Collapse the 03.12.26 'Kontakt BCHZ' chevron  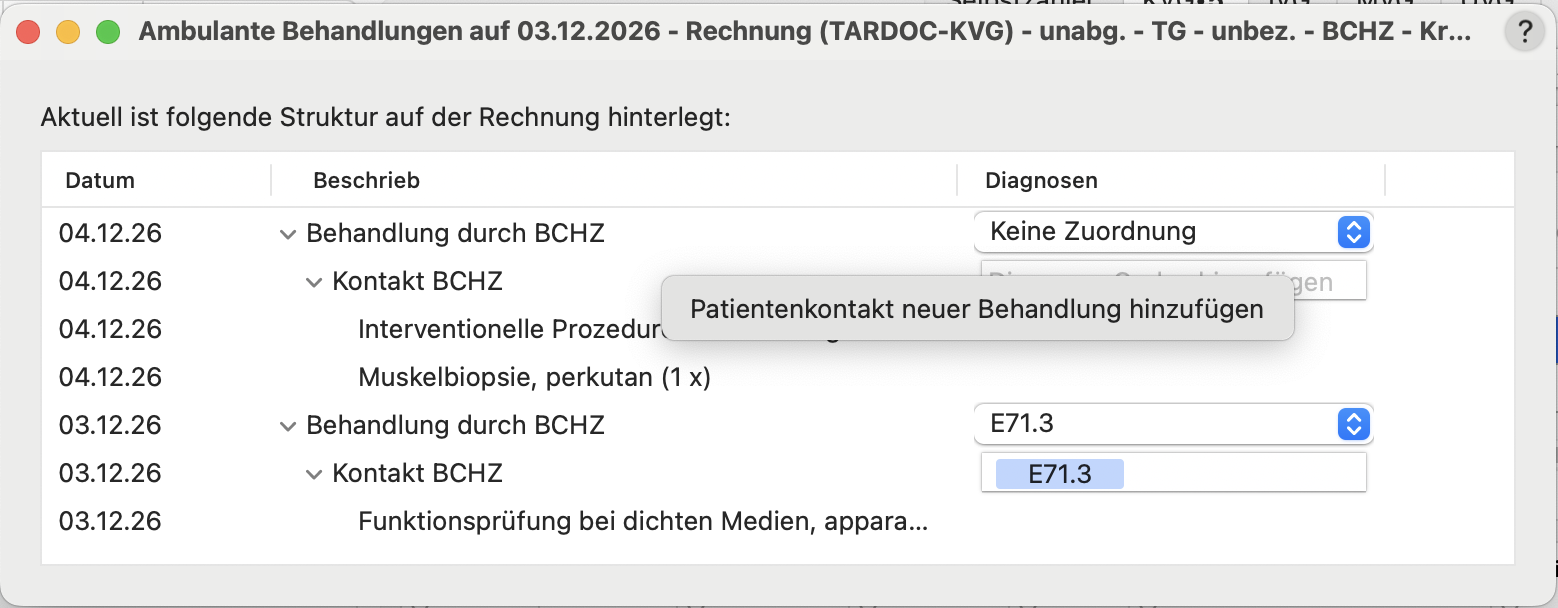314,474
